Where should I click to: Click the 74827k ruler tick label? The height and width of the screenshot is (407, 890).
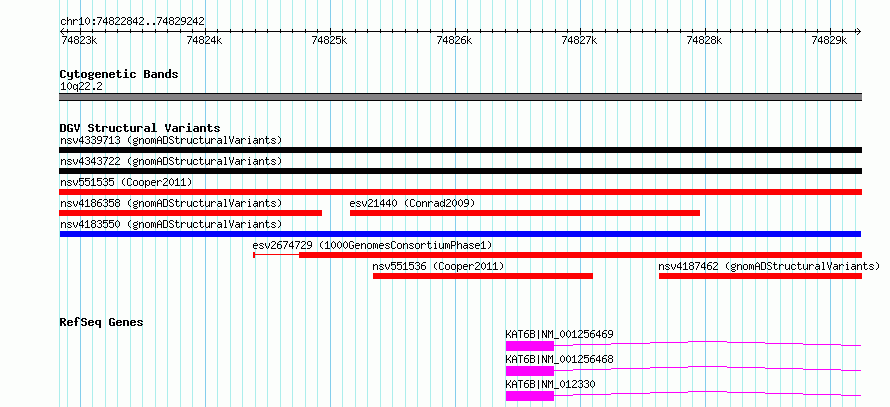click(x=579, y=40)
